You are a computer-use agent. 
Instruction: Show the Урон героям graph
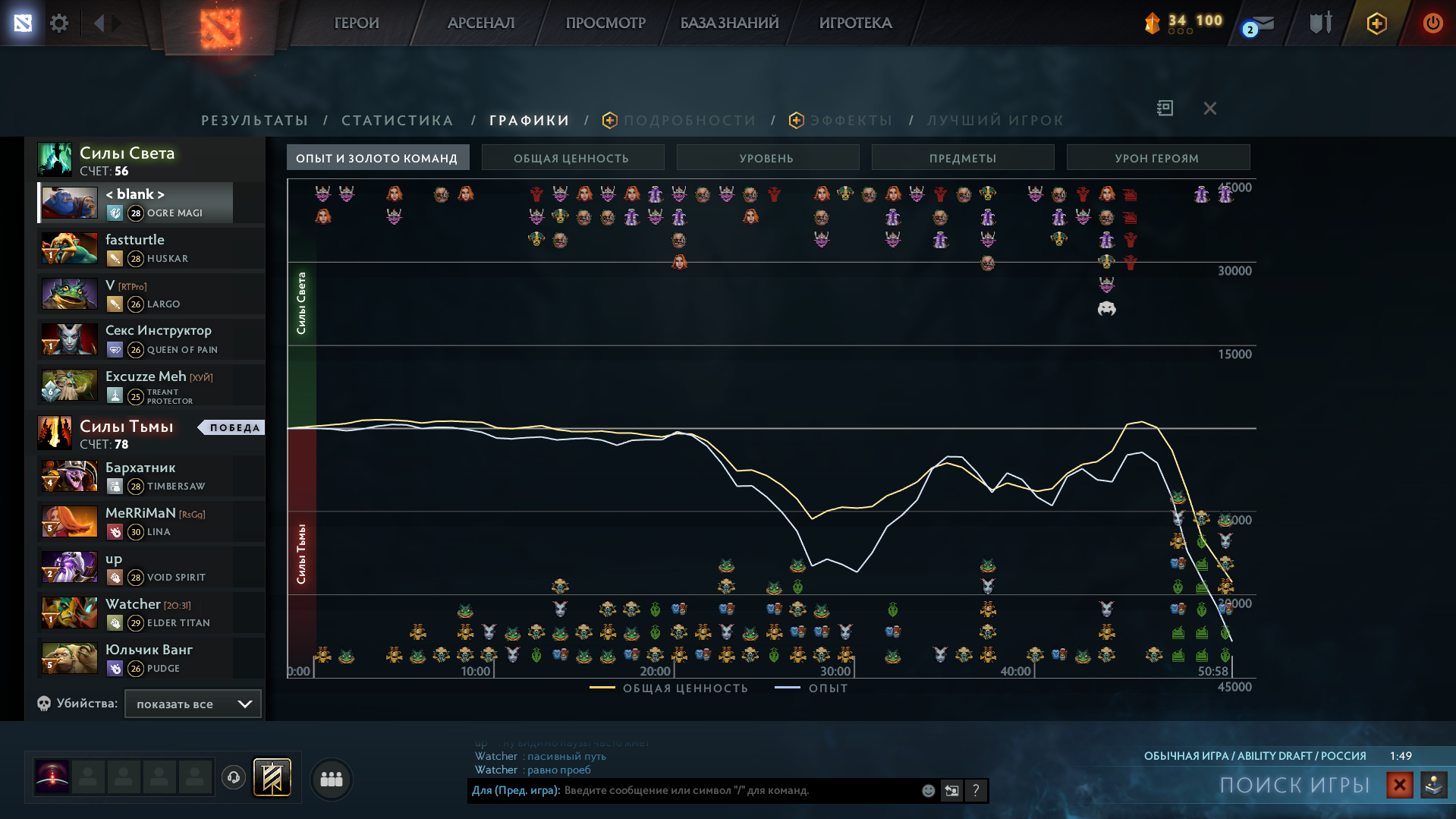click(1158, 158)
